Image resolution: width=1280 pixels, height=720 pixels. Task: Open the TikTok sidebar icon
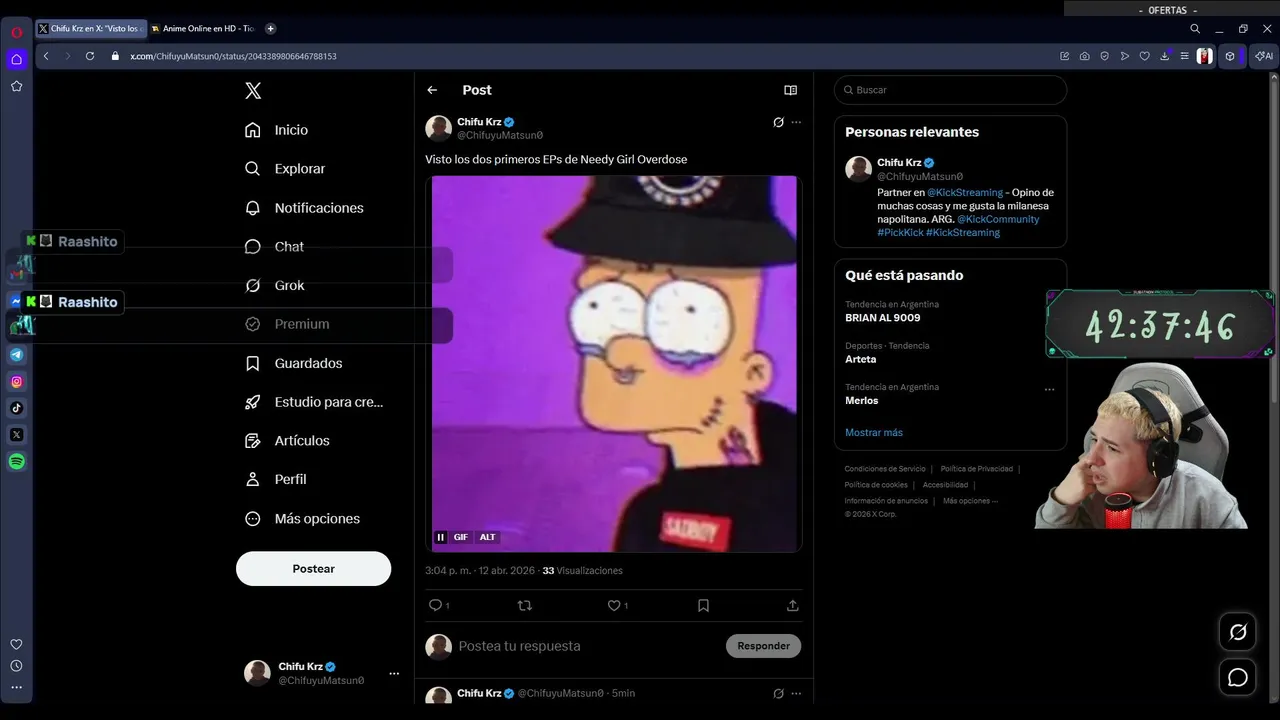[17, 408]
